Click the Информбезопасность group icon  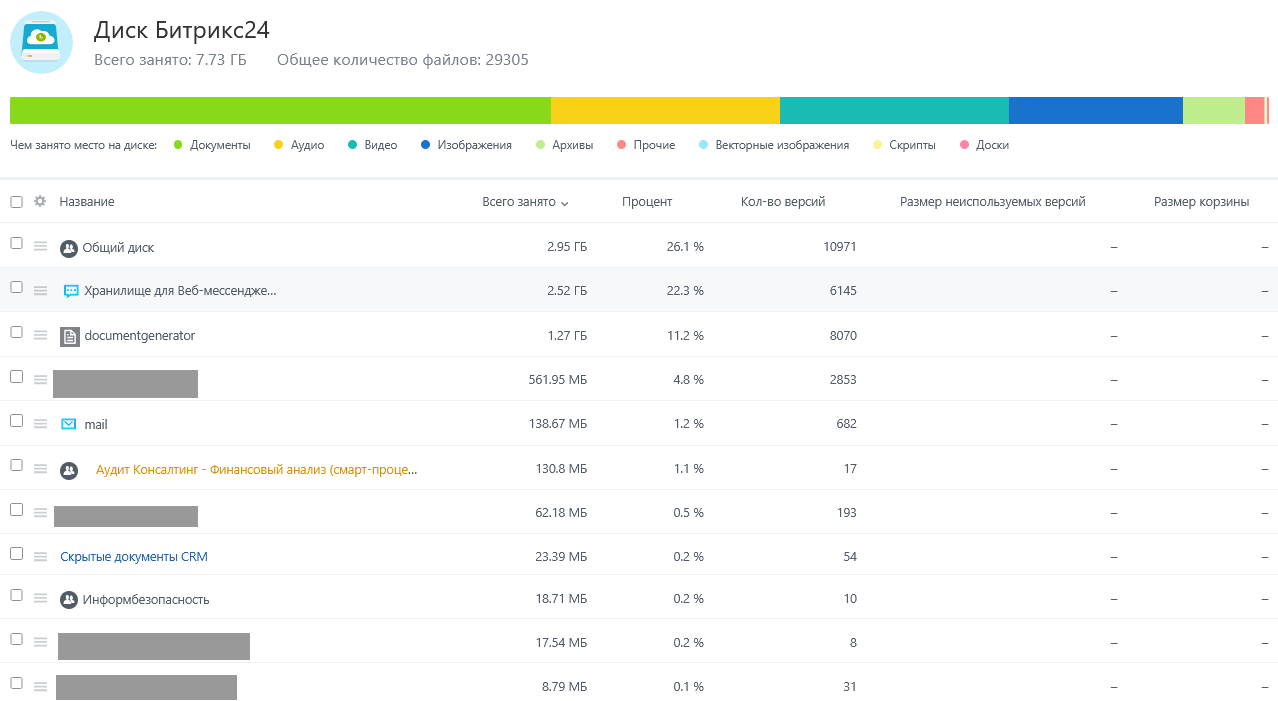[x=69, y=600]
